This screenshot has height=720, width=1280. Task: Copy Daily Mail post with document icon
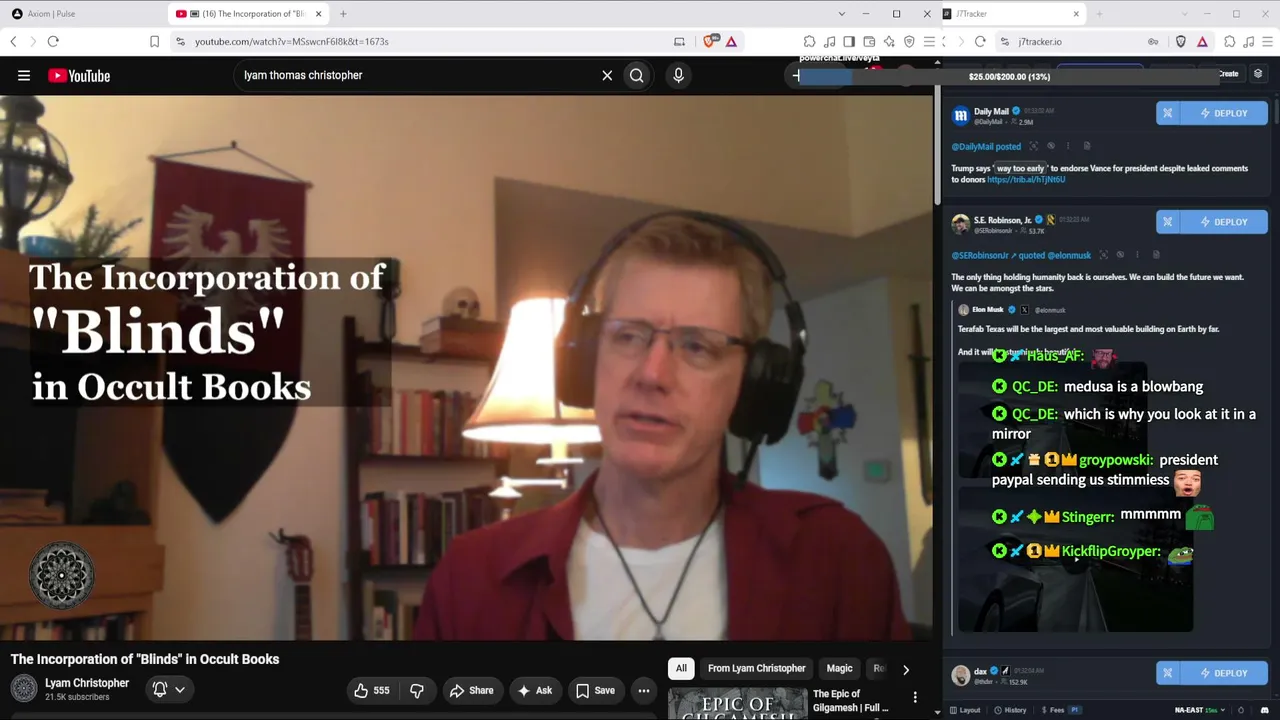coord(1087,146)
